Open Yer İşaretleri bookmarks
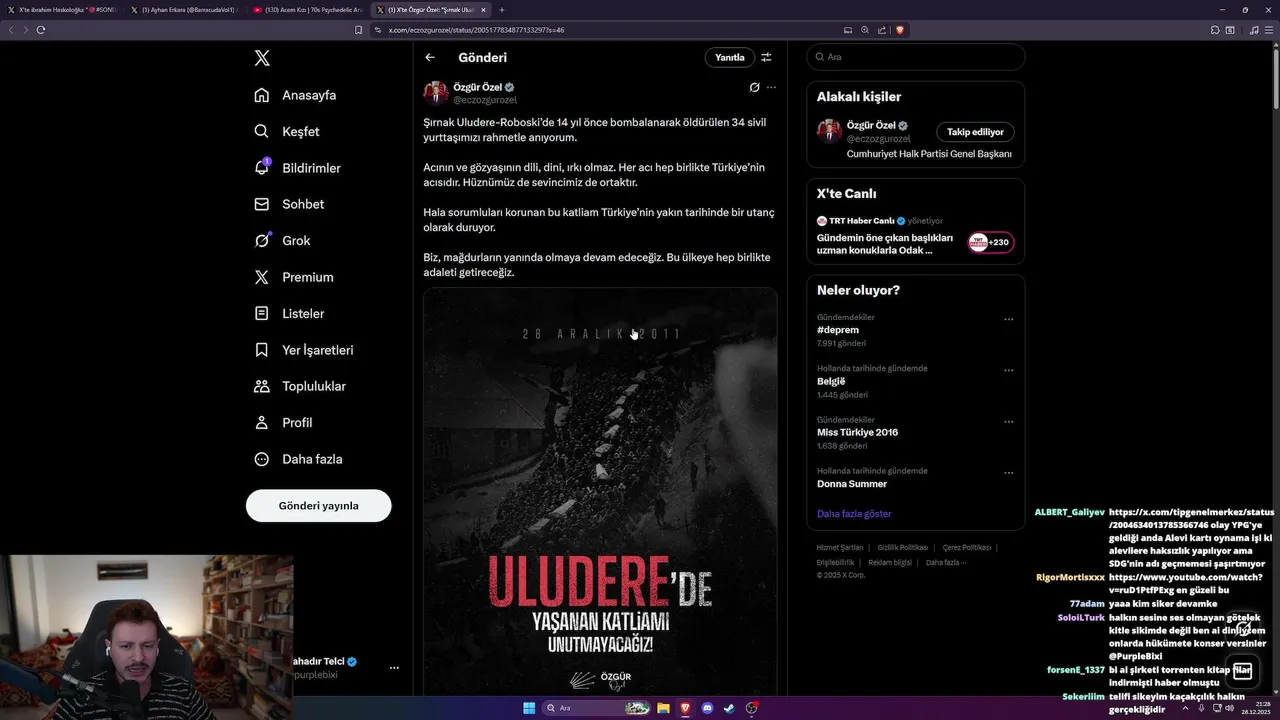Viewport: 1280px width, 720px height. [304, 350]
